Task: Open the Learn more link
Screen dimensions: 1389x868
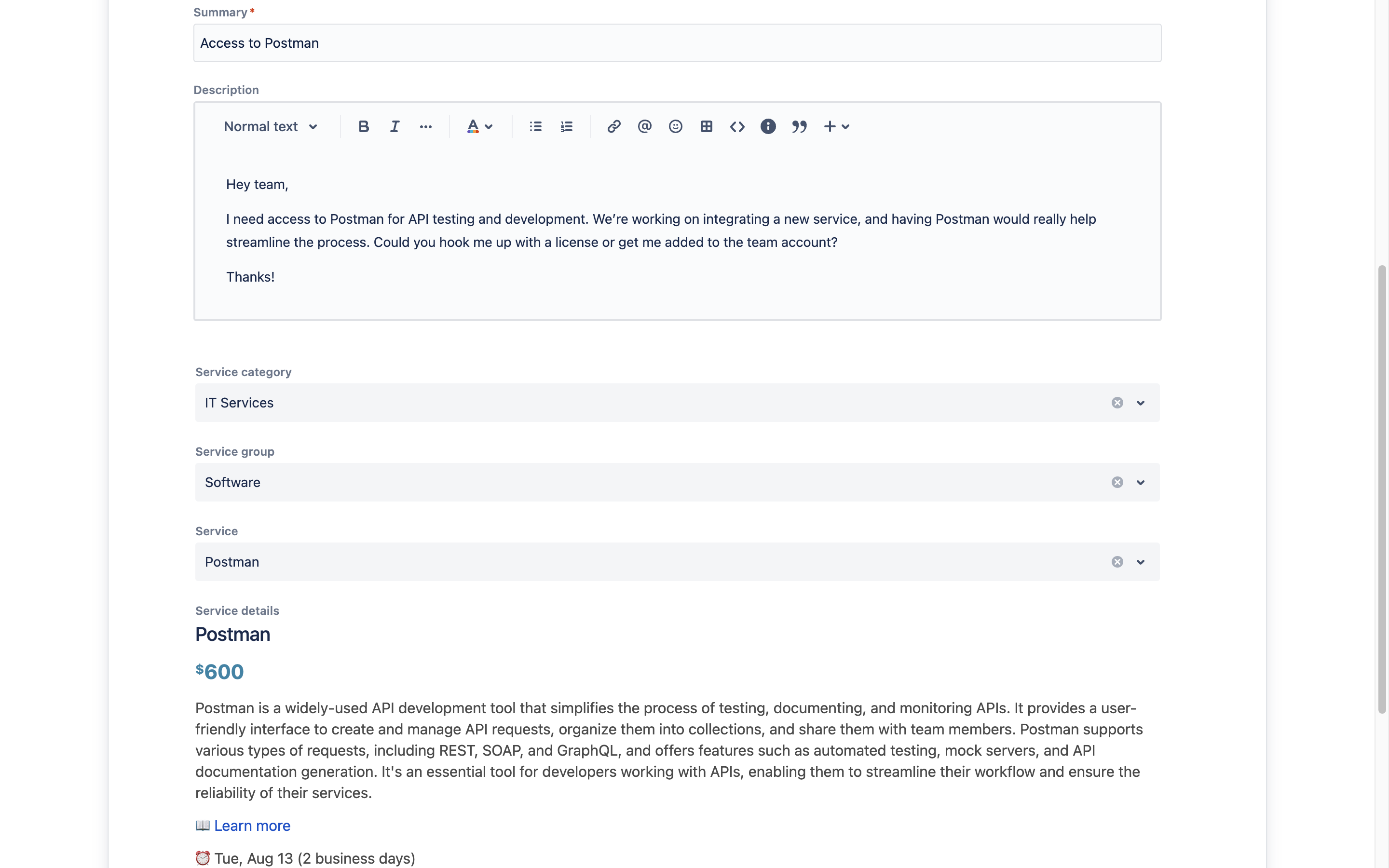Action: 252,825
